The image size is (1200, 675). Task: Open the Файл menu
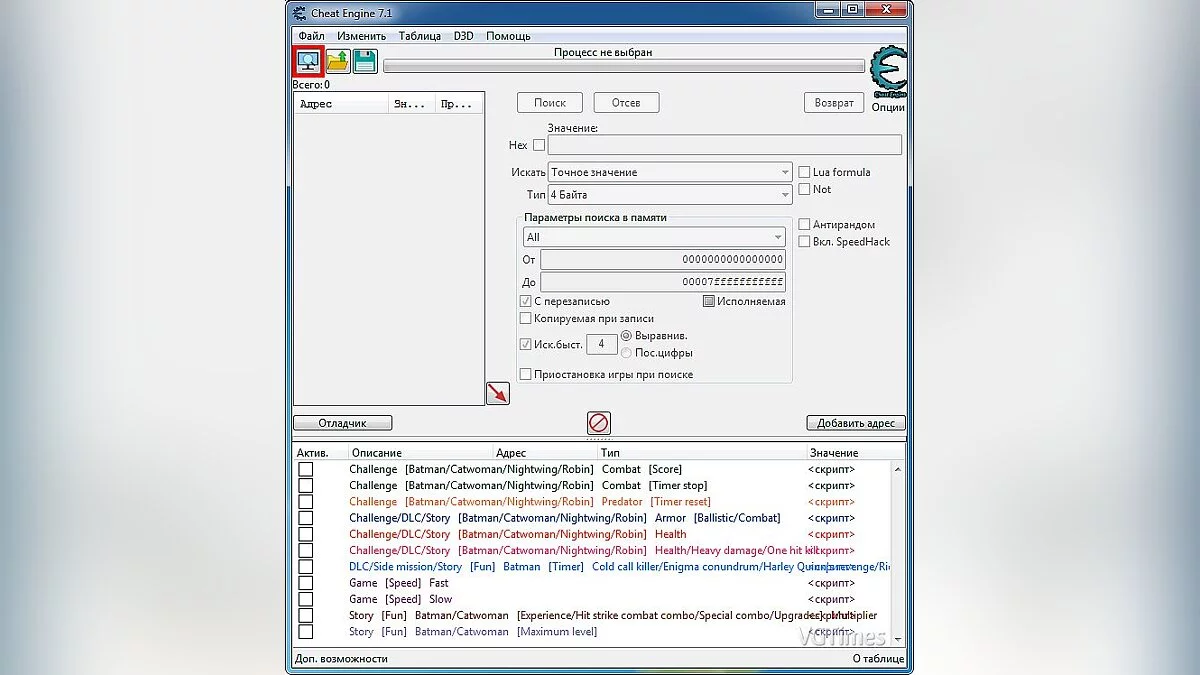click(310, 36)
